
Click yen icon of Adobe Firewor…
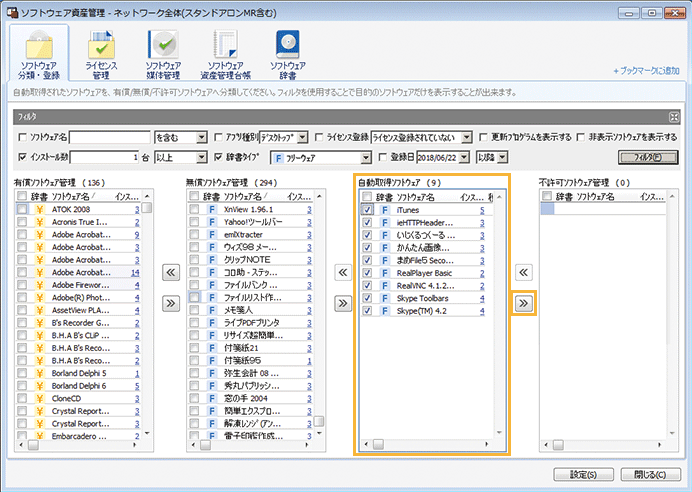[40, 285]
